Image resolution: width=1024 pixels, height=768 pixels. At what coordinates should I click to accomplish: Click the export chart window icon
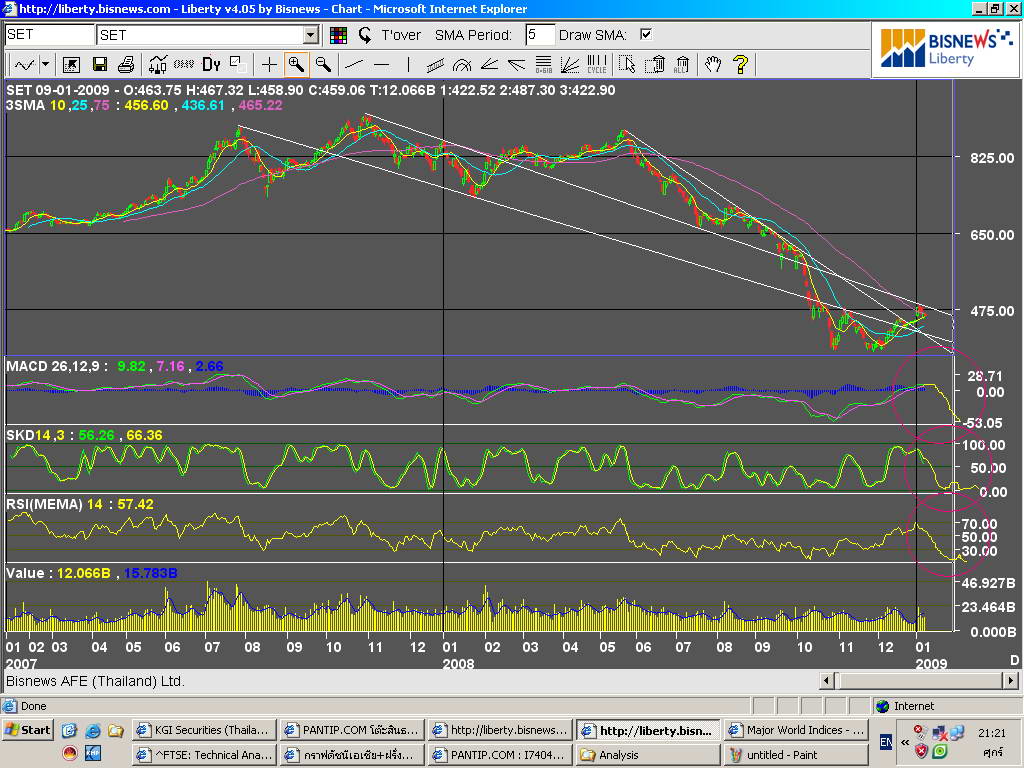click(x=71, y=64)
